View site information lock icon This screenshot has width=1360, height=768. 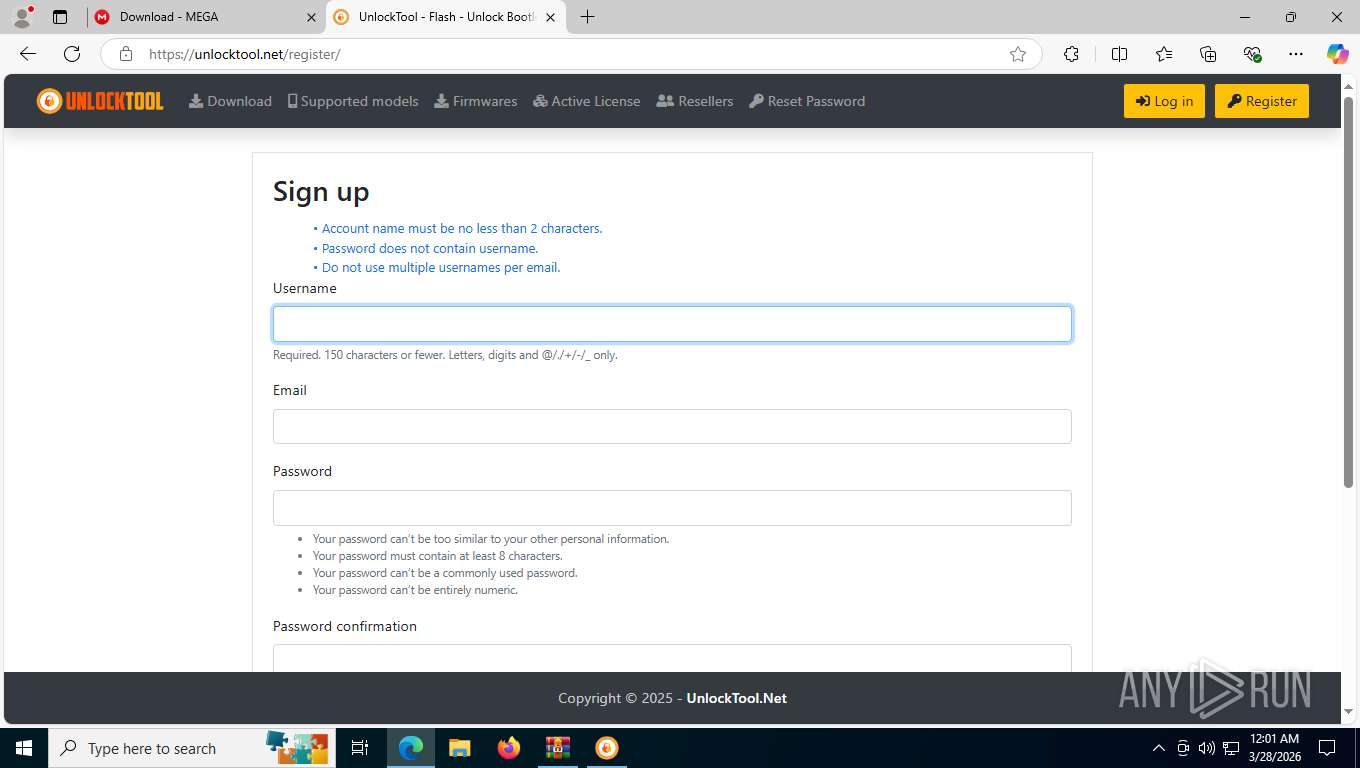pyautogui.click(x=125, y=54)
